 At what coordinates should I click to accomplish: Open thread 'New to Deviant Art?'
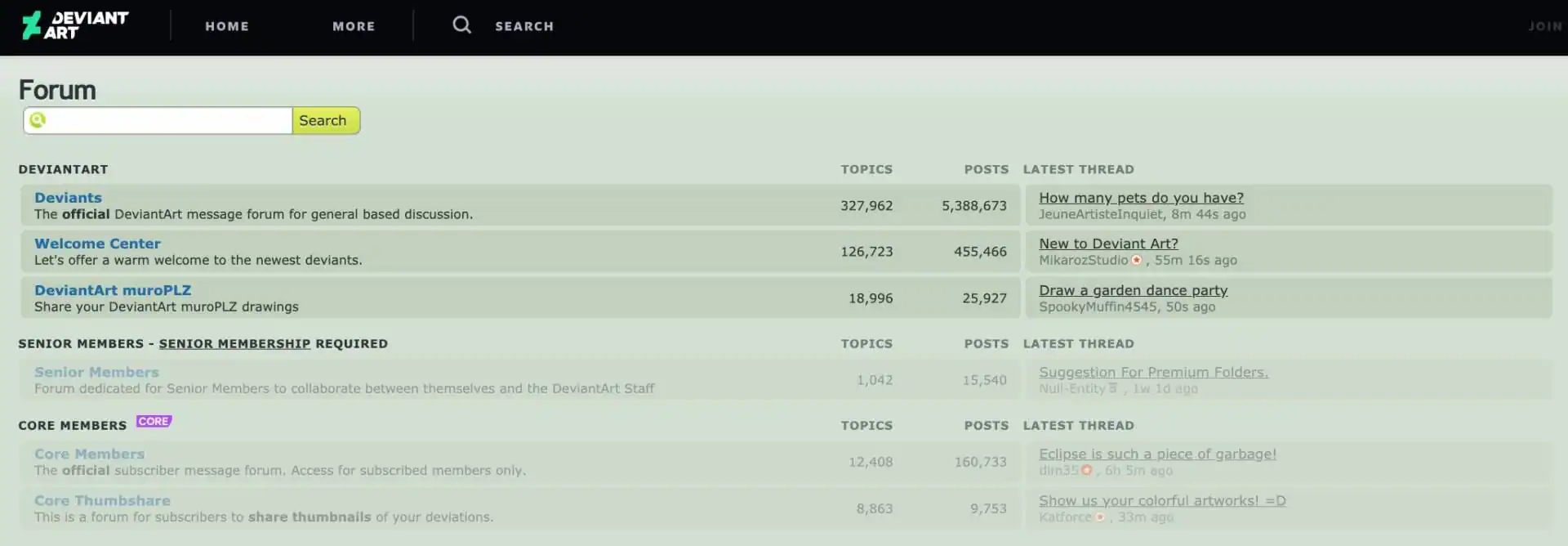tap(1108, 244)
